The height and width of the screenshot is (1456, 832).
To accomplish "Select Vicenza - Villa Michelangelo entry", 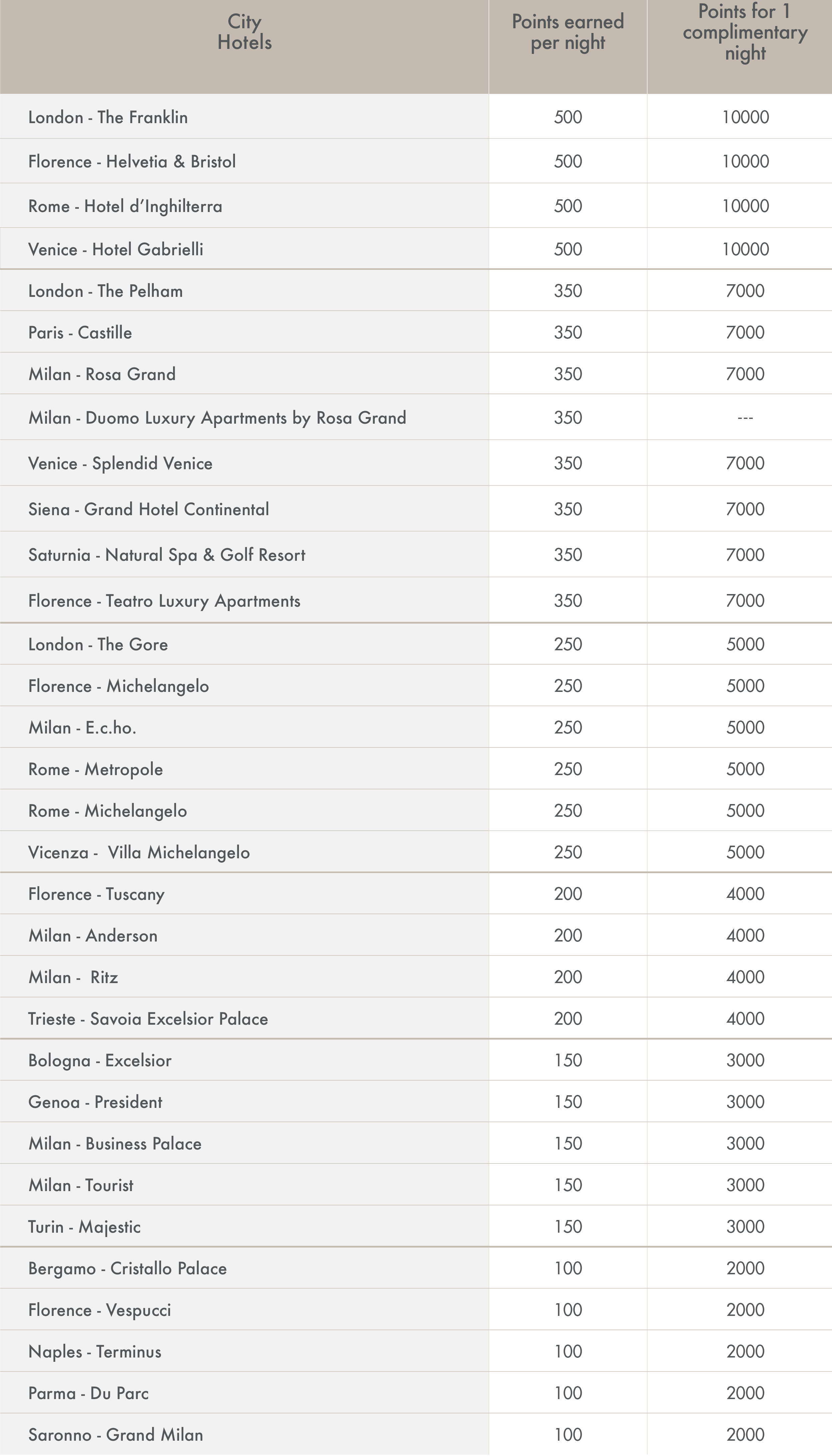I will click(x=139, y=853).
